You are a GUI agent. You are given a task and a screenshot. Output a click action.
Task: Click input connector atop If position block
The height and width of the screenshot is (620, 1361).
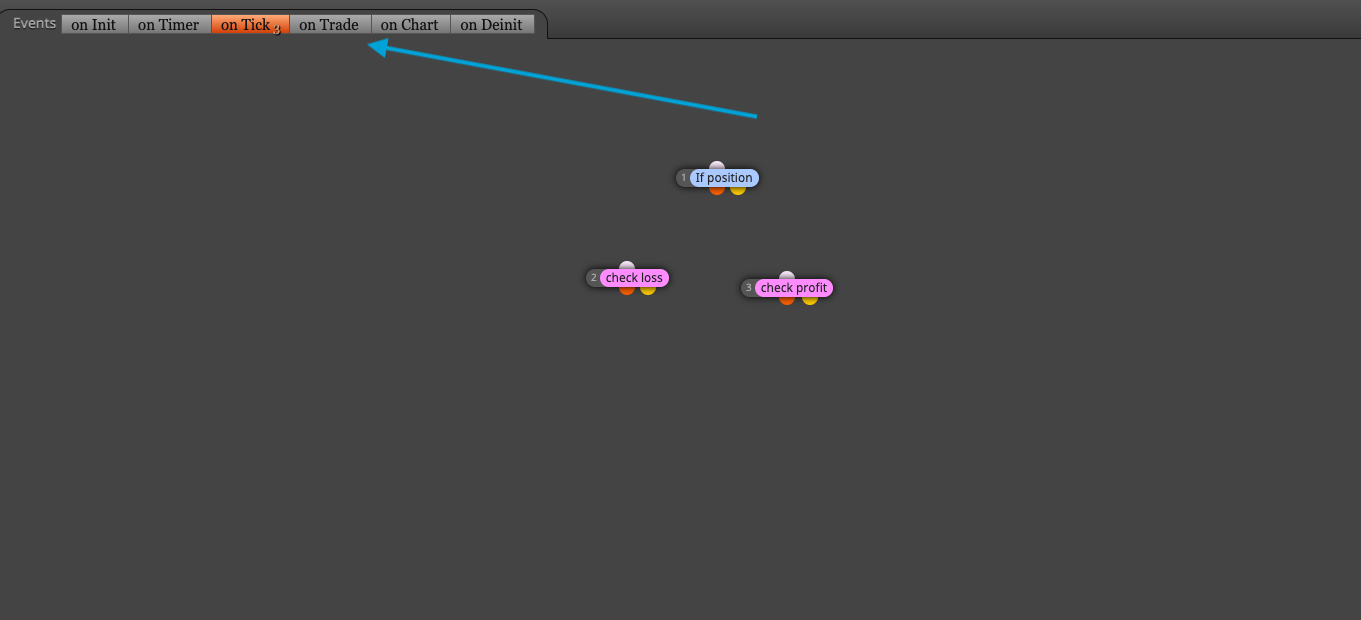pos(717,166)
